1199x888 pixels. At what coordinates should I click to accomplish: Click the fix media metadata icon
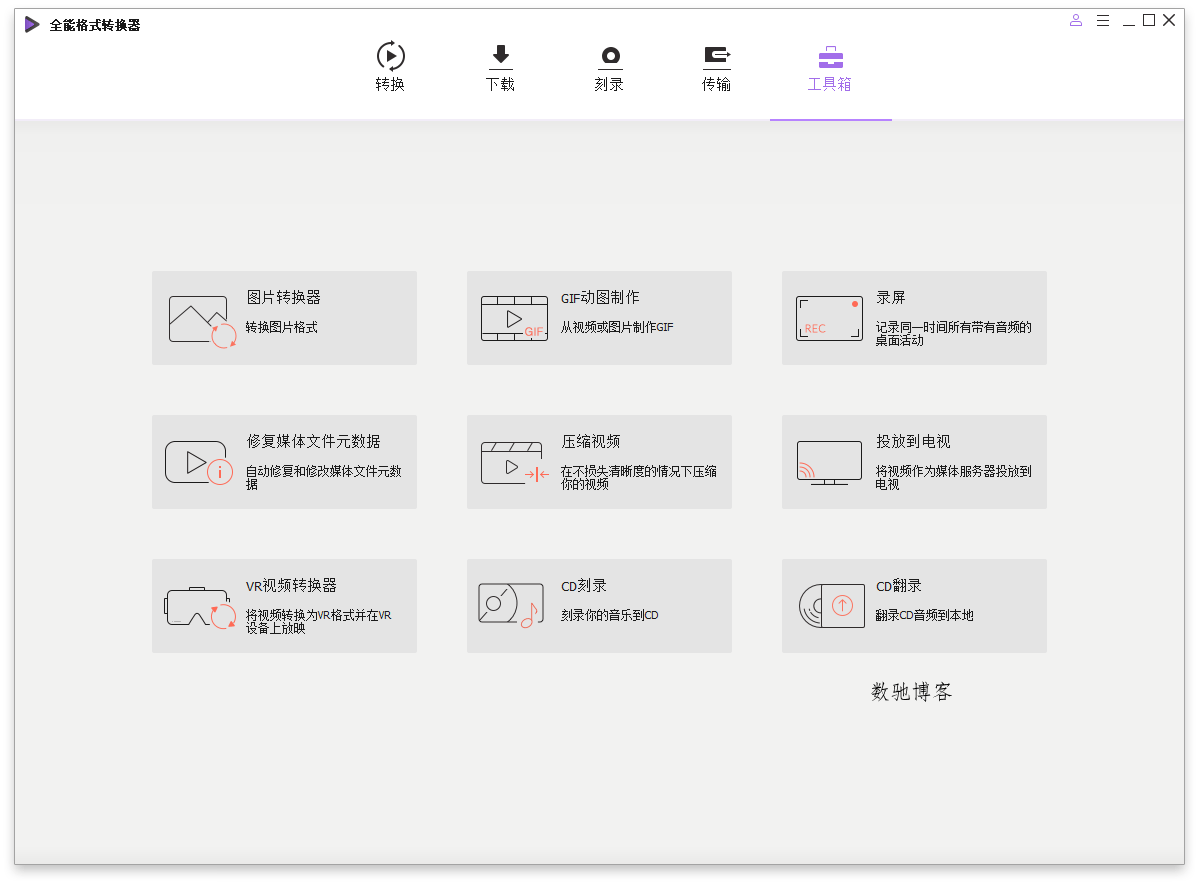[199, 463]
